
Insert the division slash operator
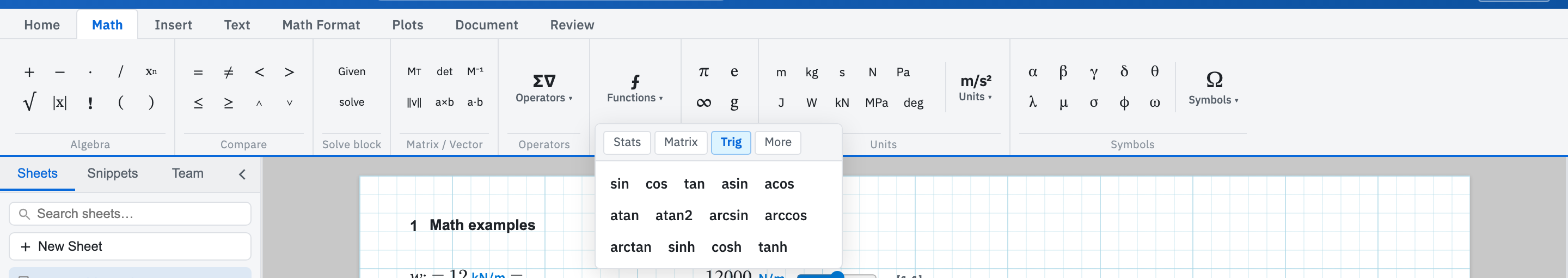click(120, 72)
